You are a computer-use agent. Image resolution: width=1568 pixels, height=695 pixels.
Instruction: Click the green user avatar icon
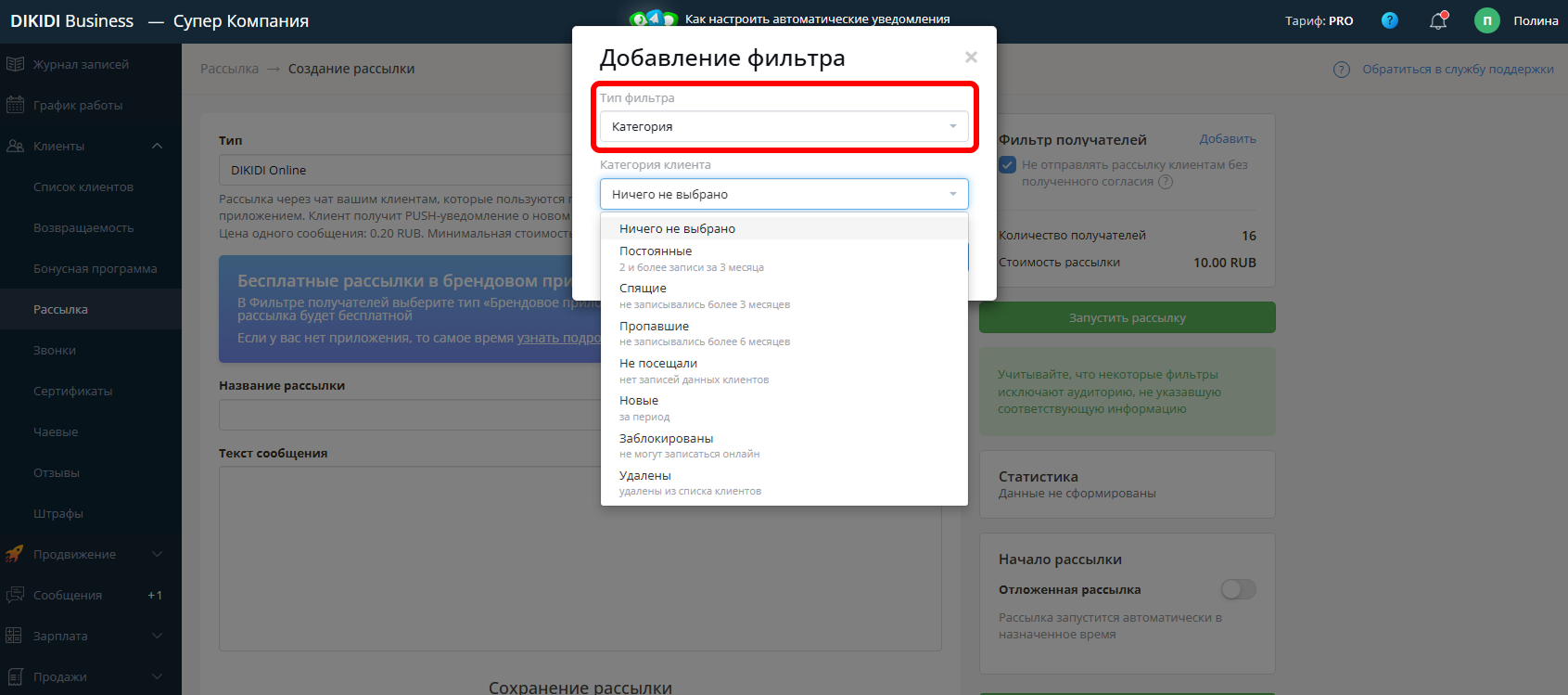pyautogui.click(x=1486, y=20)
